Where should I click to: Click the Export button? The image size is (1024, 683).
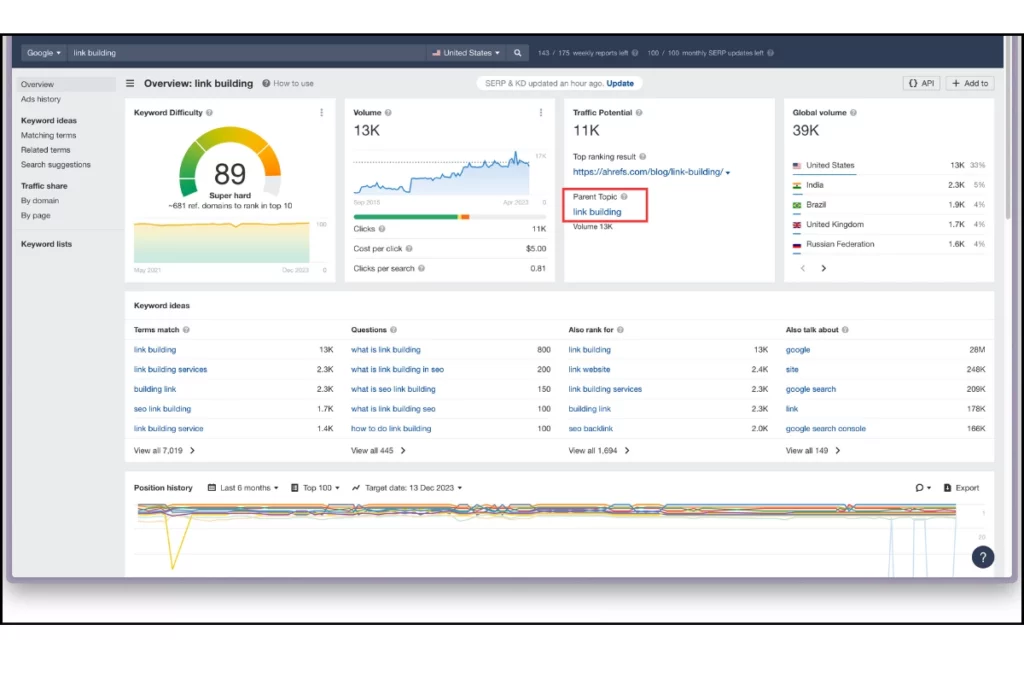click(961, 488)
